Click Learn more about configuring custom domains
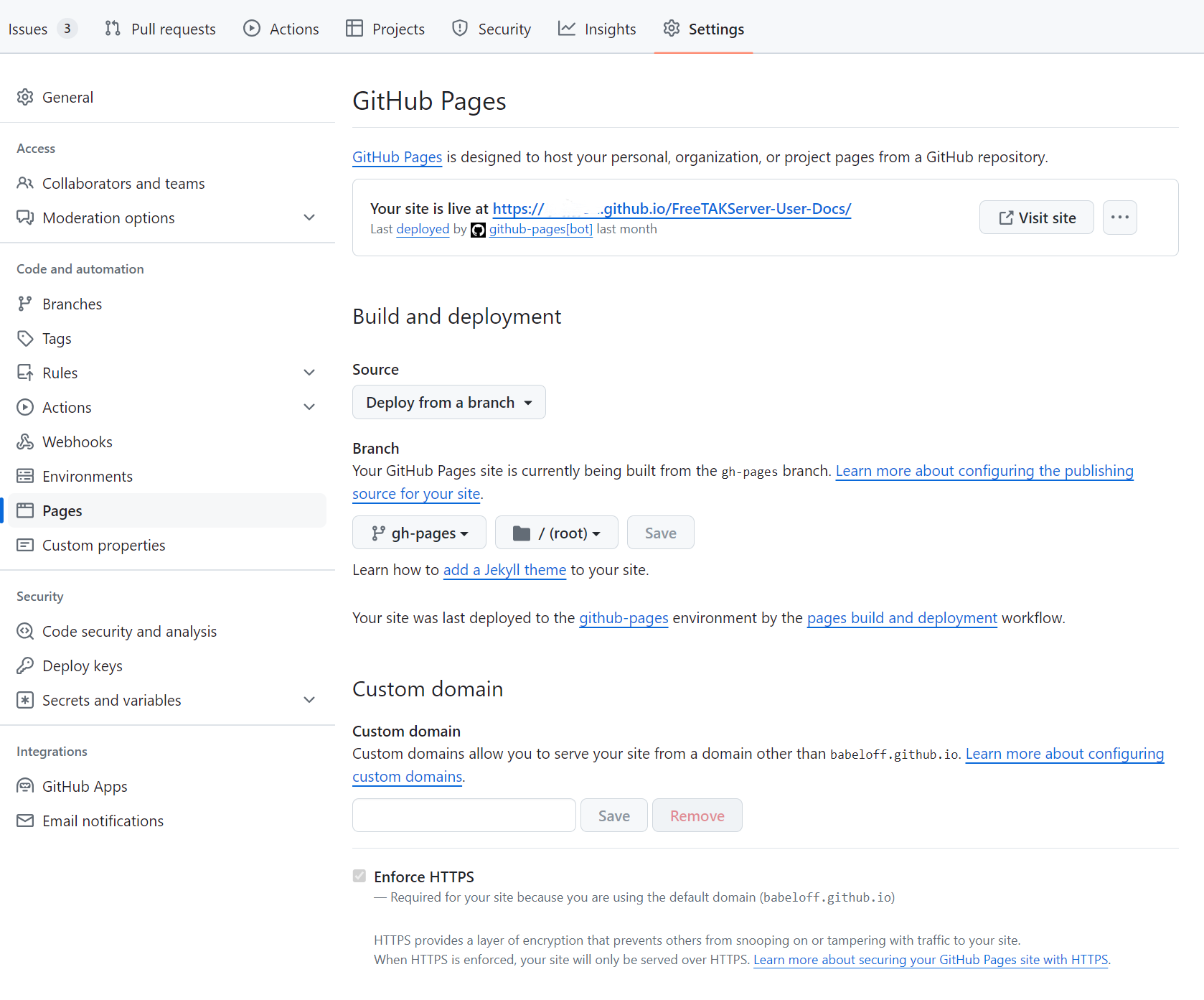The image size is (1204, 1000). point(1065,754)
